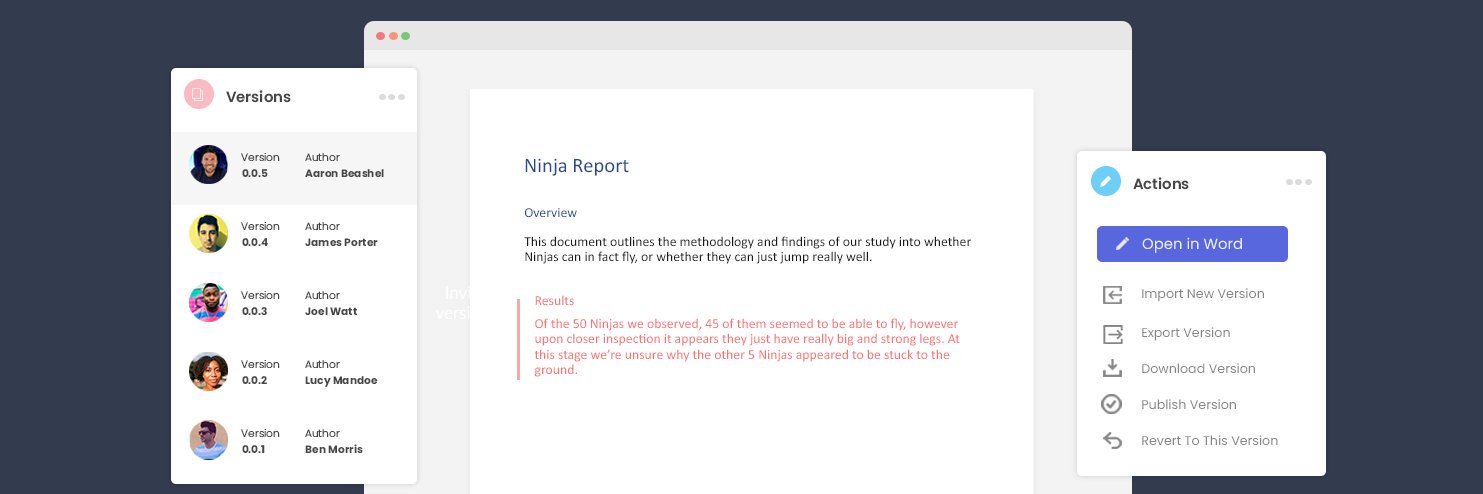Image resolution: width=1483 pixels, height=494 pixels.
Task: Click Ben Morris's avatar
Action: (209, 441)
